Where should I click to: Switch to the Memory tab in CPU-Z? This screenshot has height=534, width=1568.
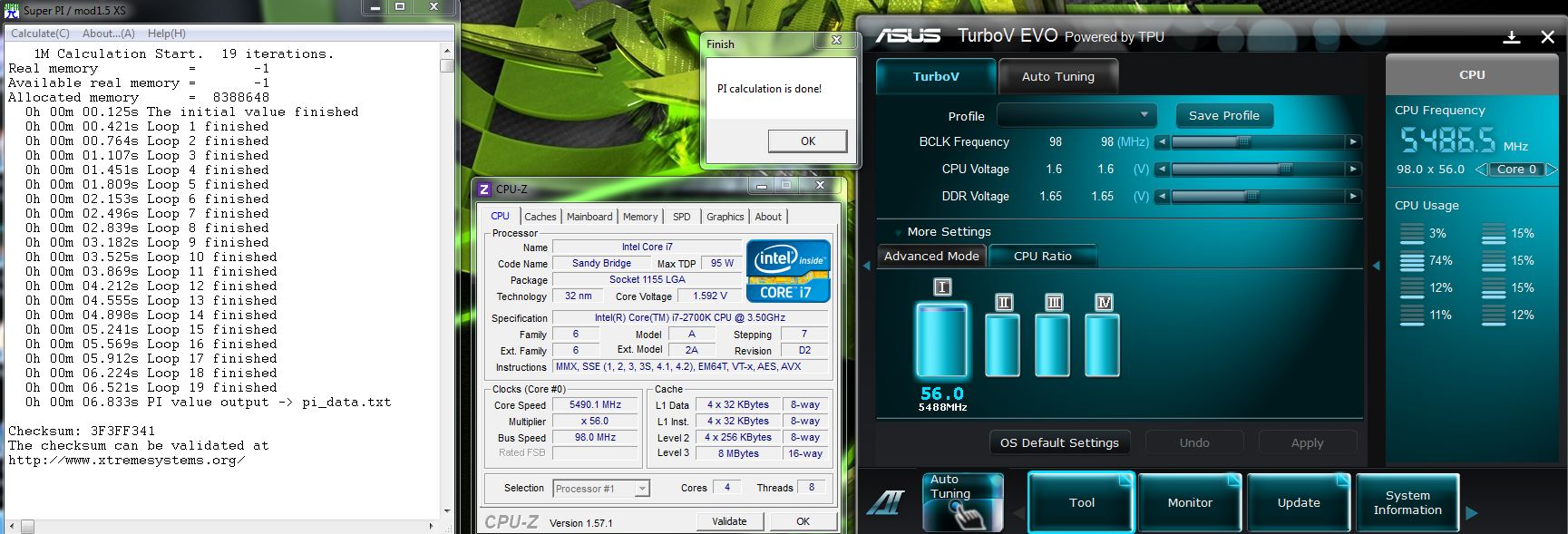tap(640, 217)
